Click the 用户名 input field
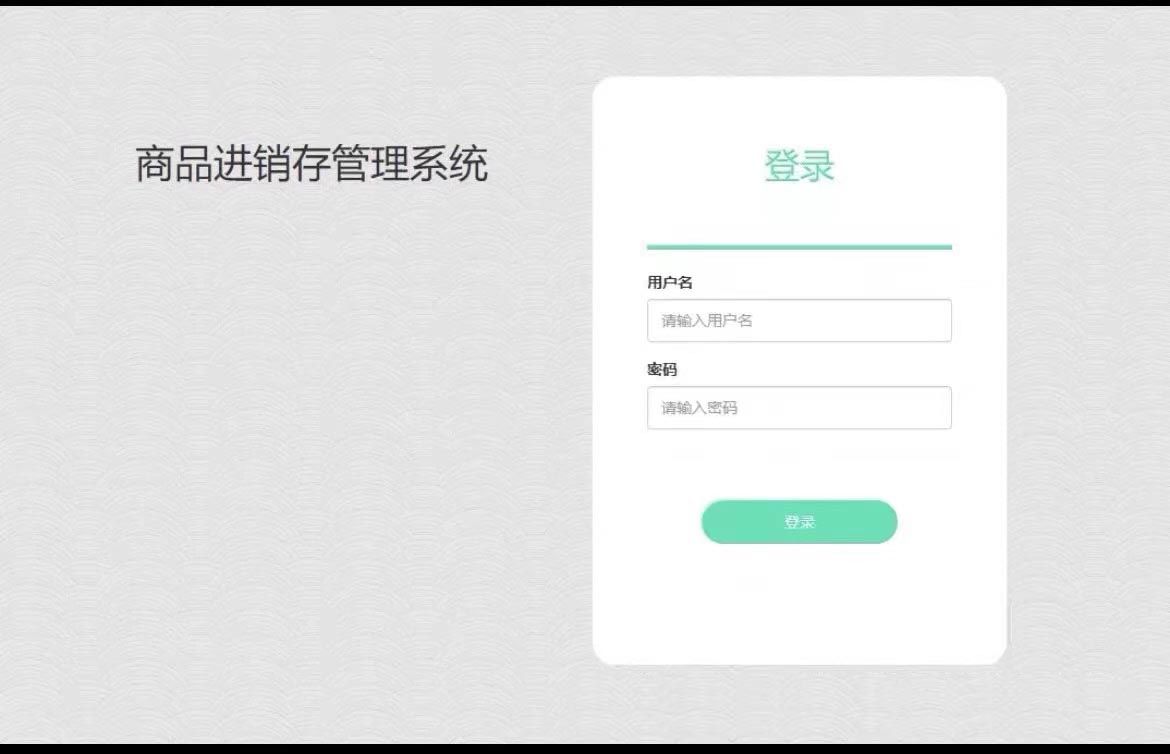Screen dimensions: 1170x754 point(799,320)
